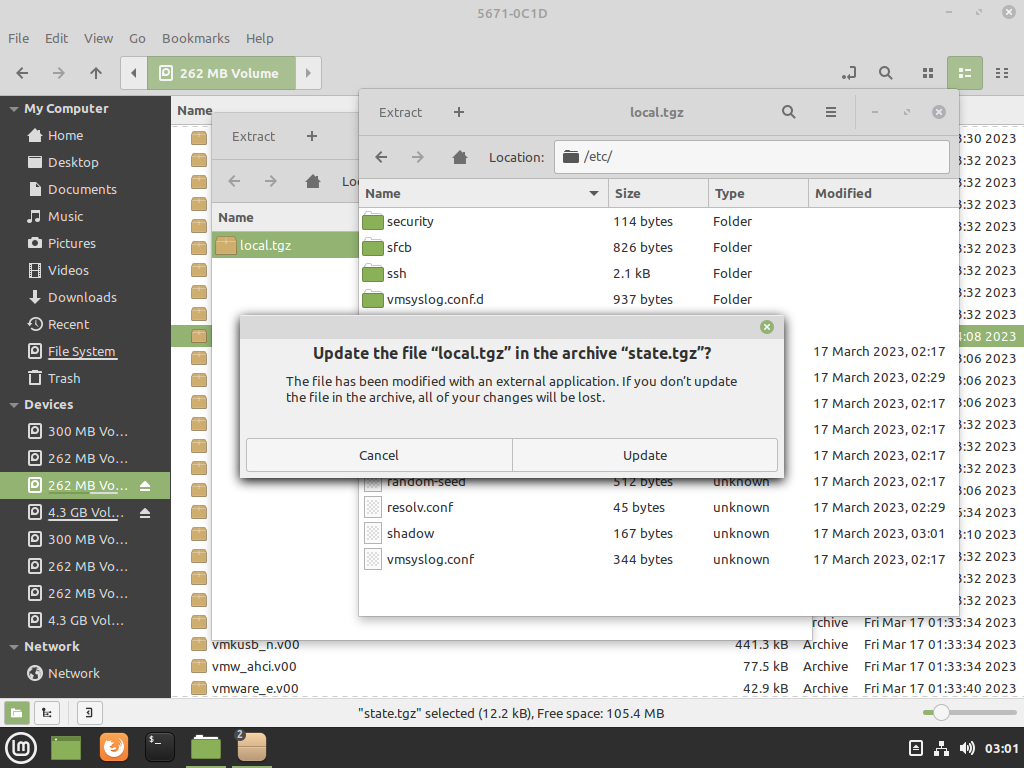
Task: Open hamburger menu in local.tgz window
Action: (831, 112)
